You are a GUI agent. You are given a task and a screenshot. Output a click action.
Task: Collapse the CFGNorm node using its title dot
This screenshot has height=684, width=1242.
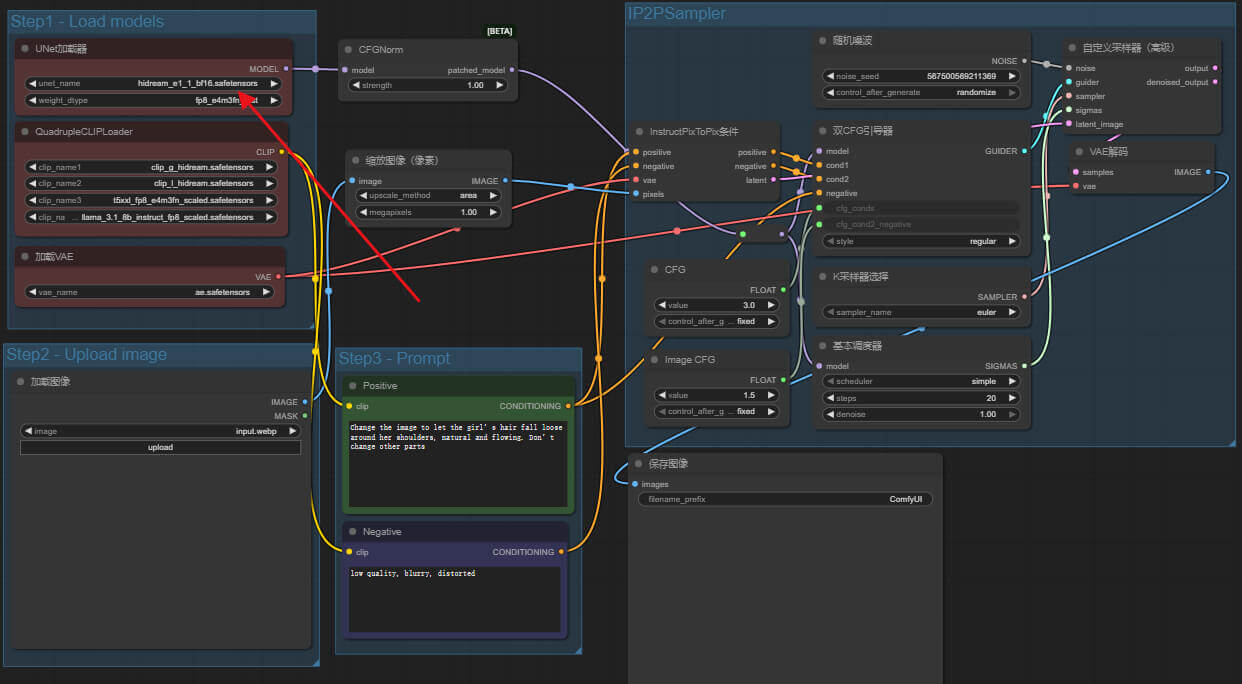pos(347,49)
